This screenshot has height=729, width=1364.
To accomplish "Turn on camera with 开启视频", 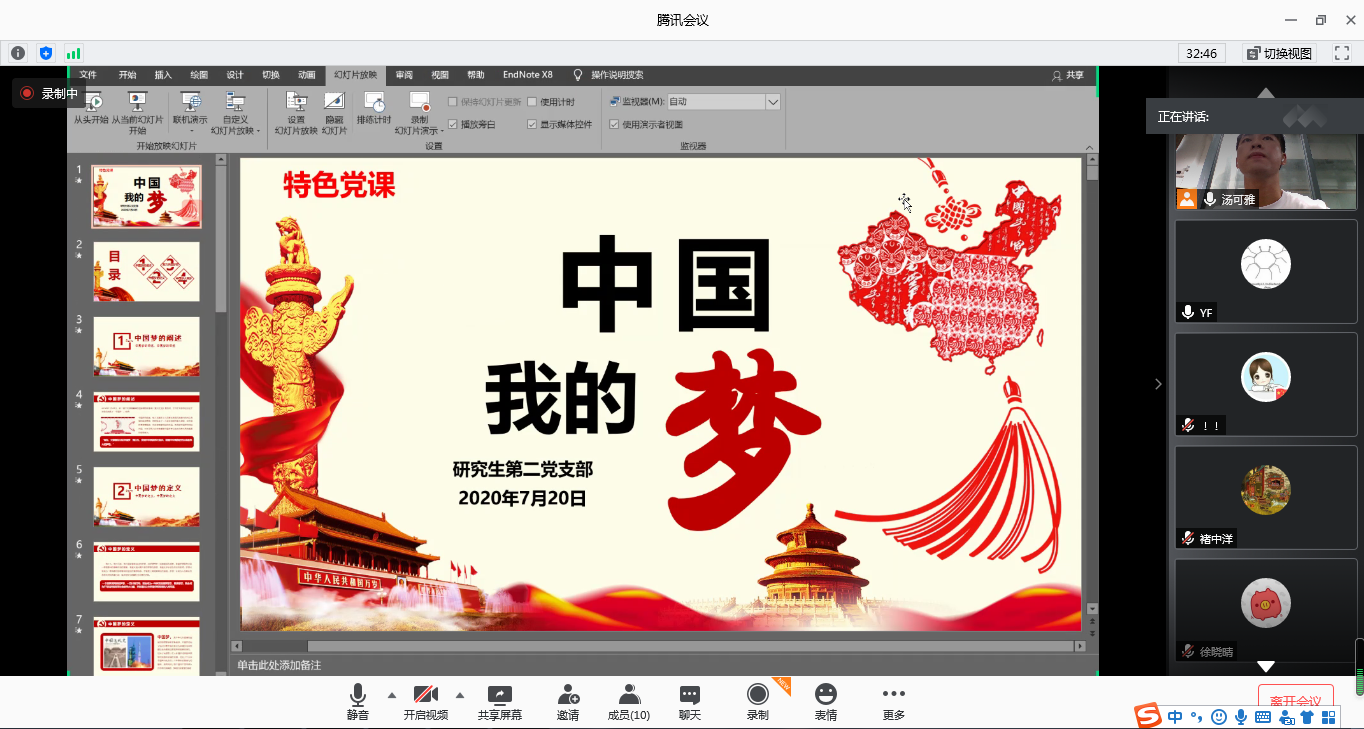I will coord(426,695).
